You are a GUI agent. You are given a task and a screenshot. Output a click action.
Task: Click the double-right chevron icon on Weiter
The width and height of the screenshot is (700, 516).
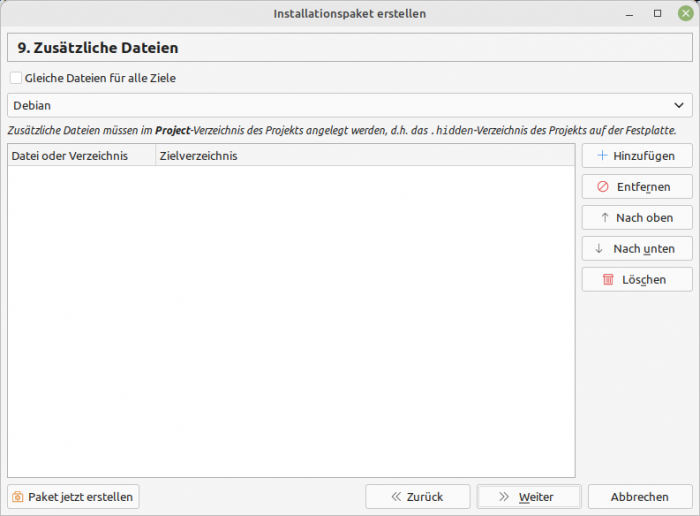pyautogui.click(x=504, y=497)
